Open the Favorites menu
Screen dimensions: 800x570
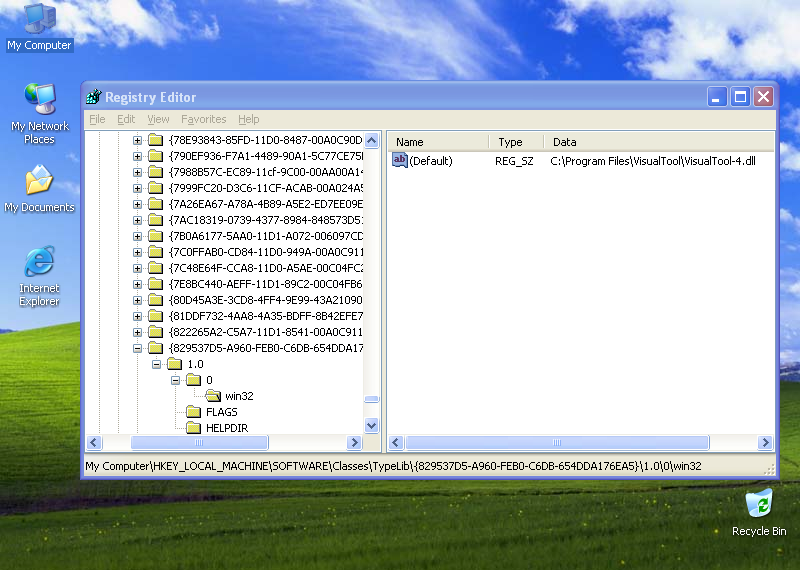[x=204, y=119]
